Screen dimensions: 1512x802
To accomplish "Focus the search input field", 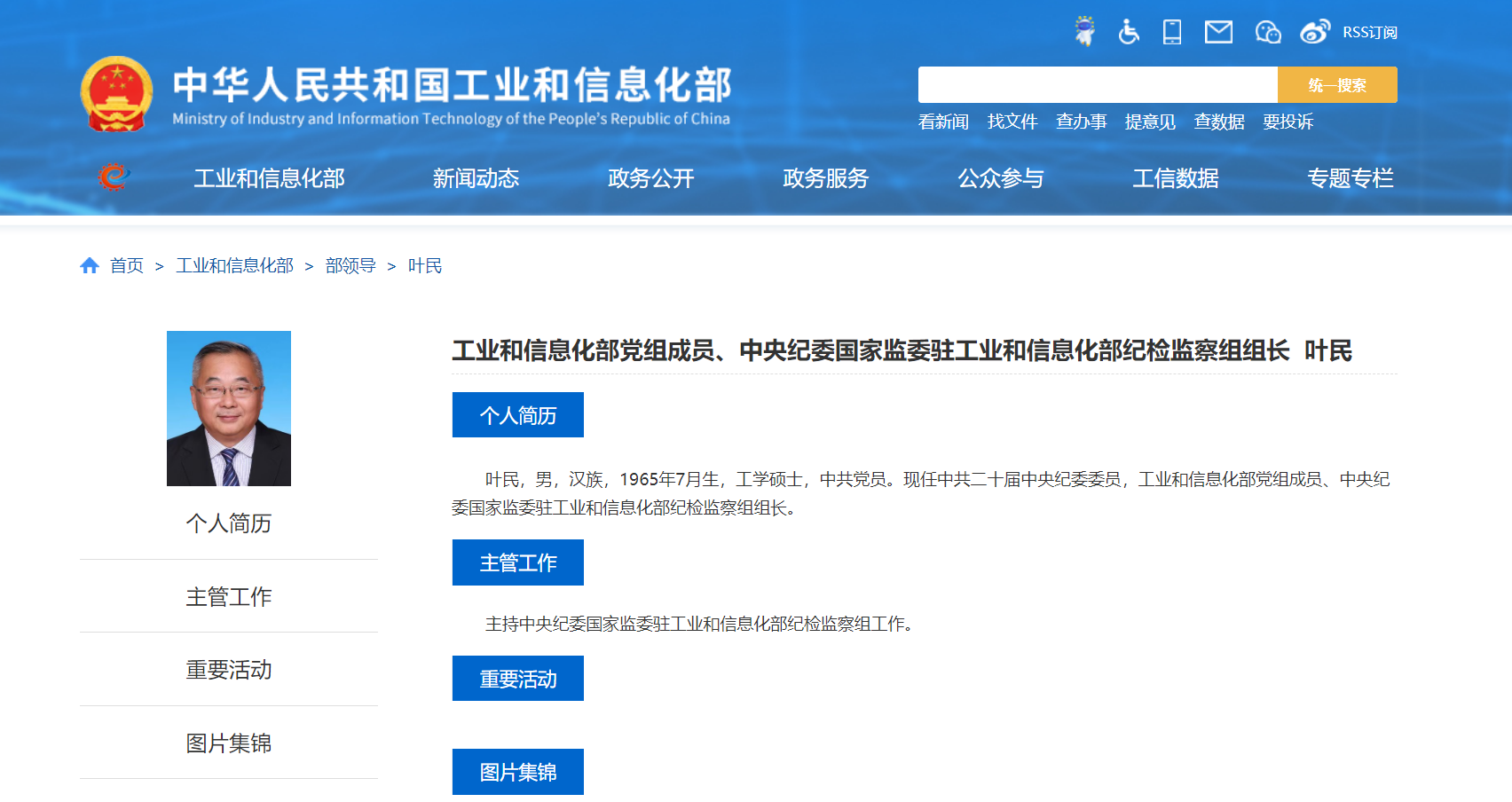I will pos(1097,85).
